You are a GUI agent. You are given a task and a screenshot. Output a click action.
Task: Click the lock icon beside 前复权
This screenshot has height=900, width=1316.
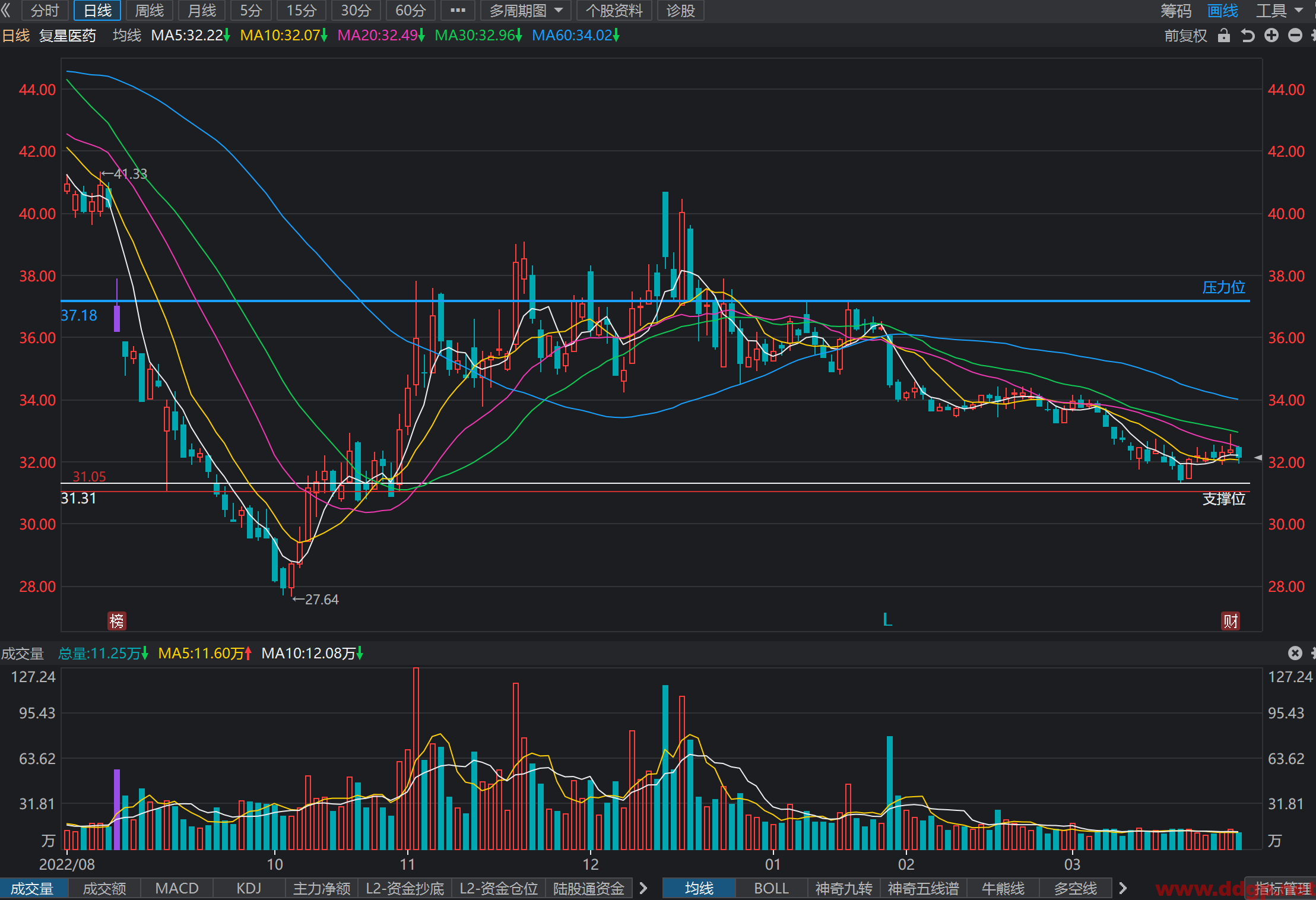click(x=1223, y=36)
